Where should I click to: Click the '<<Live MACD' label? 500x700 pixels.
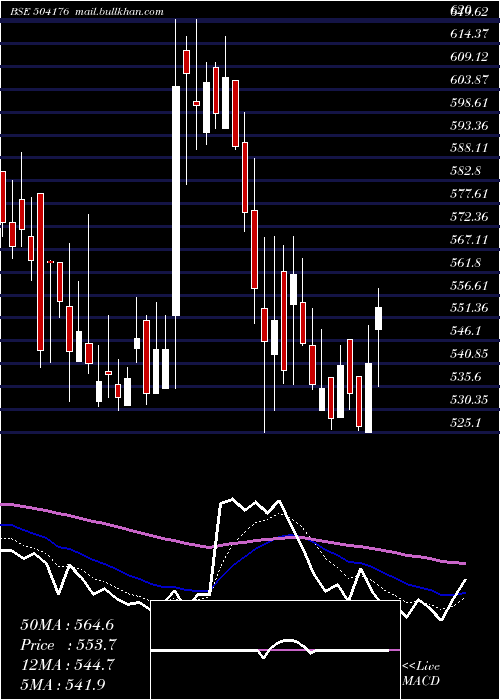point(421,673)
